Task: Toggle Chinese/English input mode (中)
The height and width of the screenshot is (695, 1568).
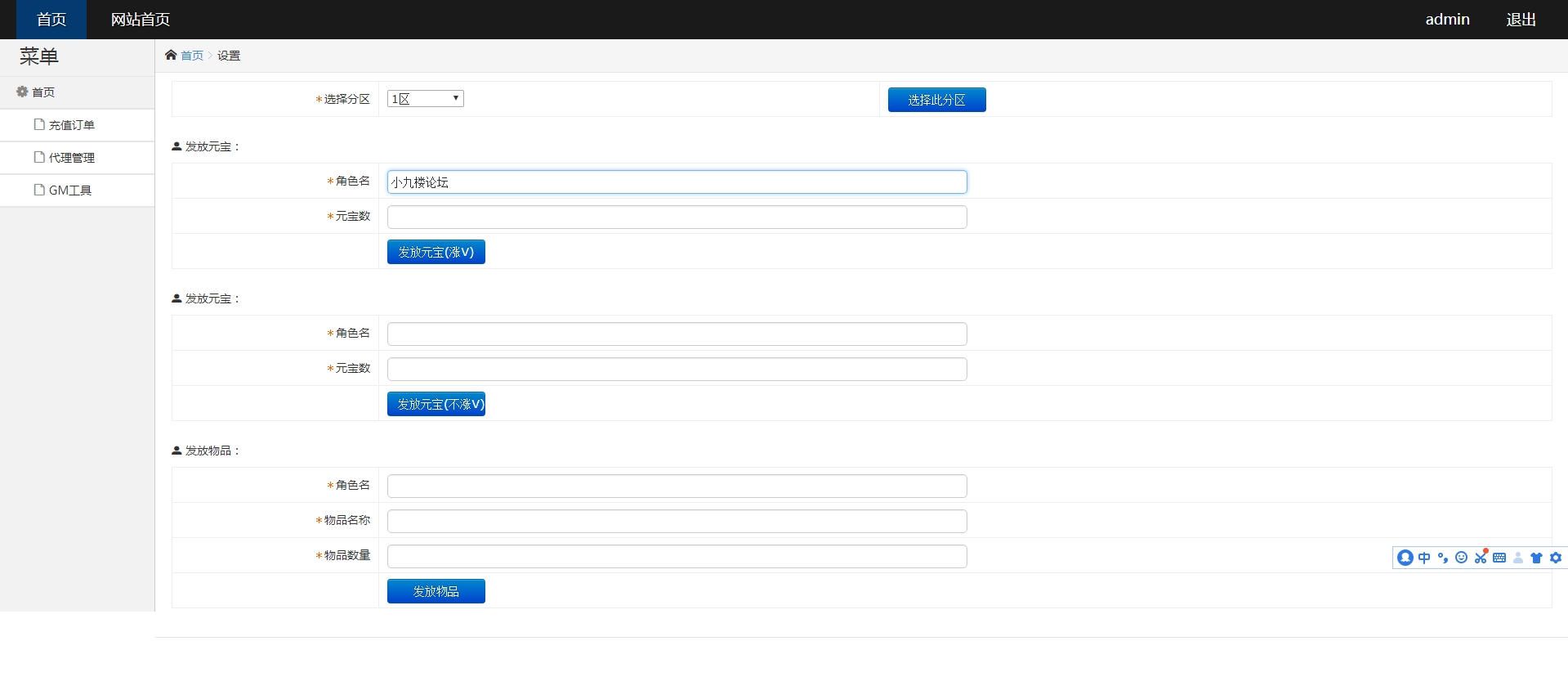Action: [x=1424, y=558]
